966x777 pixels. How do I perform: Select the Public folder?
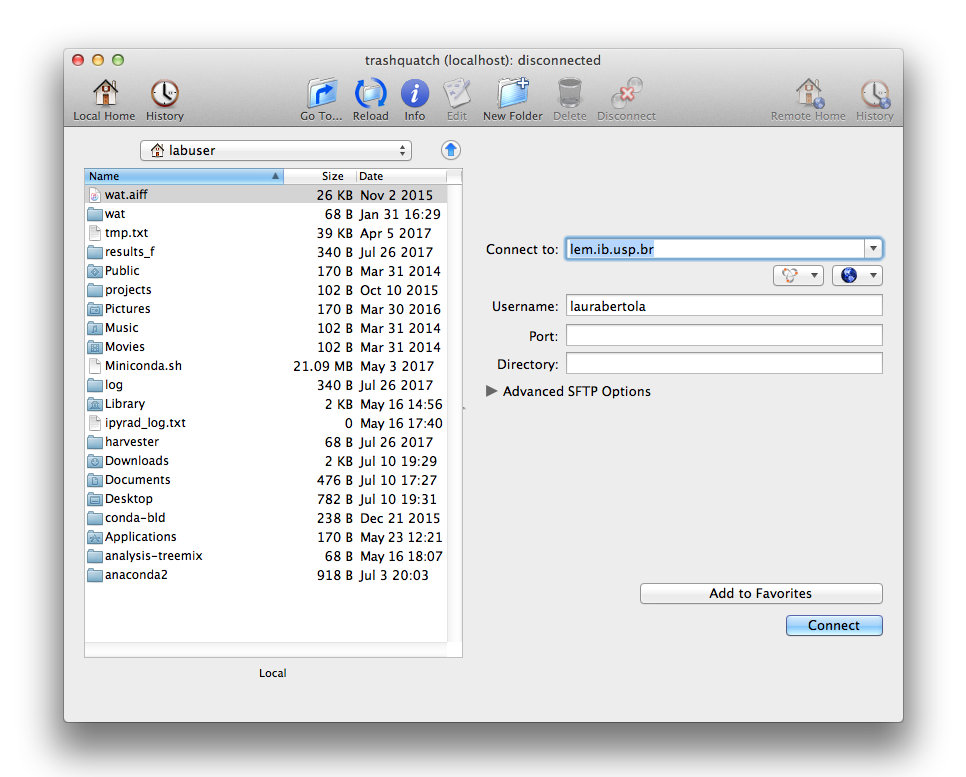266,271
